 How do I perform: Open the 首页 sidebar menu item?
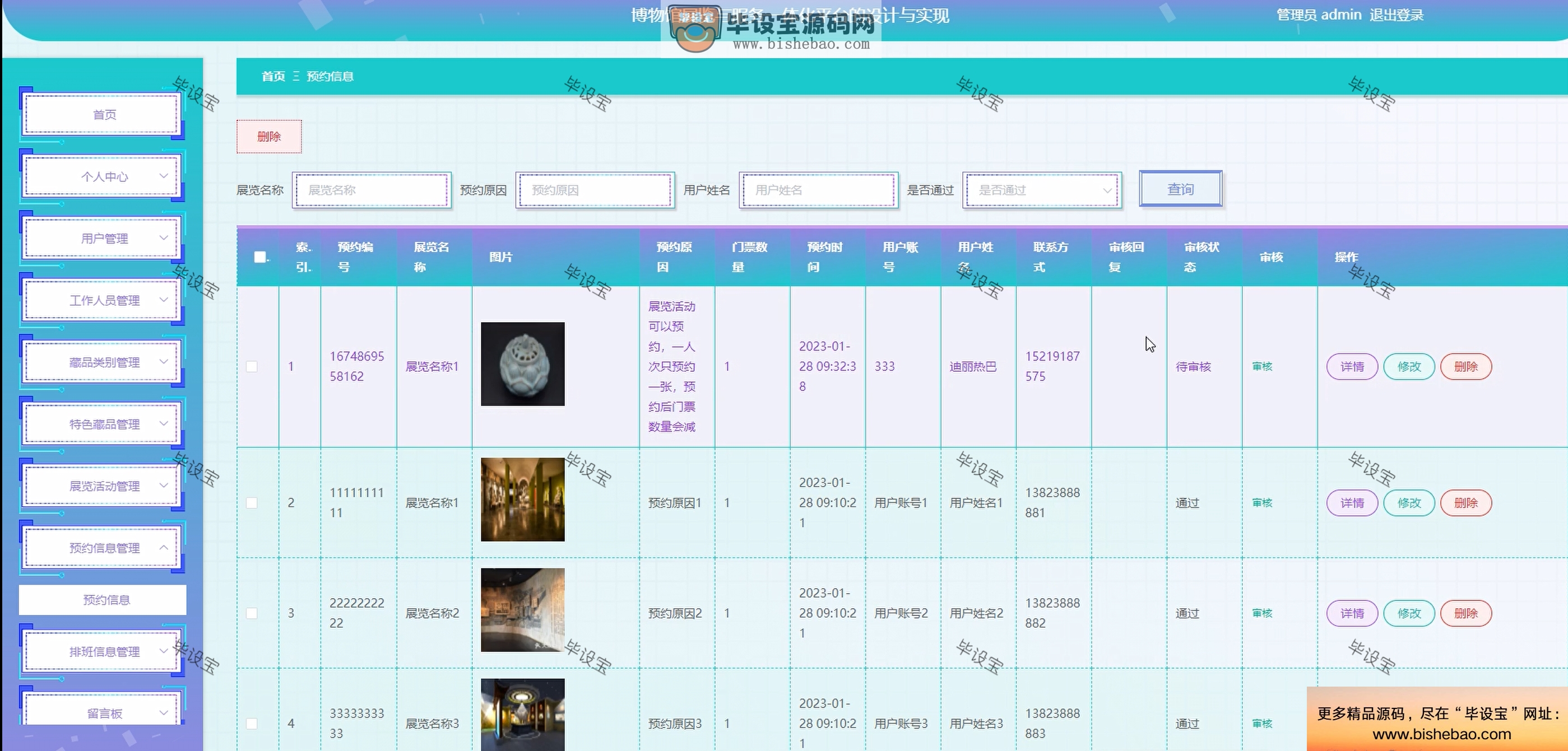[x=102, y=114]
